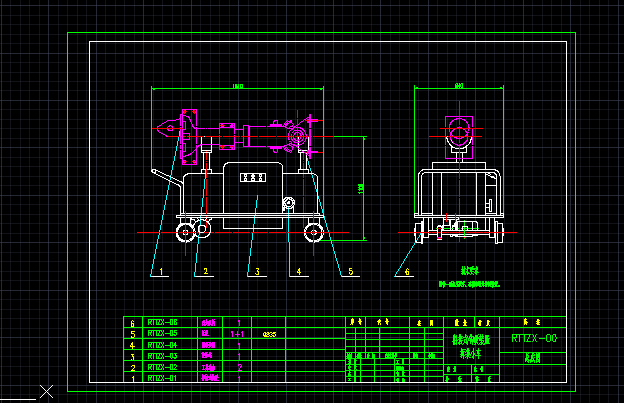Select item number 5 in the RTTZX-05 row

pos(133,334)
